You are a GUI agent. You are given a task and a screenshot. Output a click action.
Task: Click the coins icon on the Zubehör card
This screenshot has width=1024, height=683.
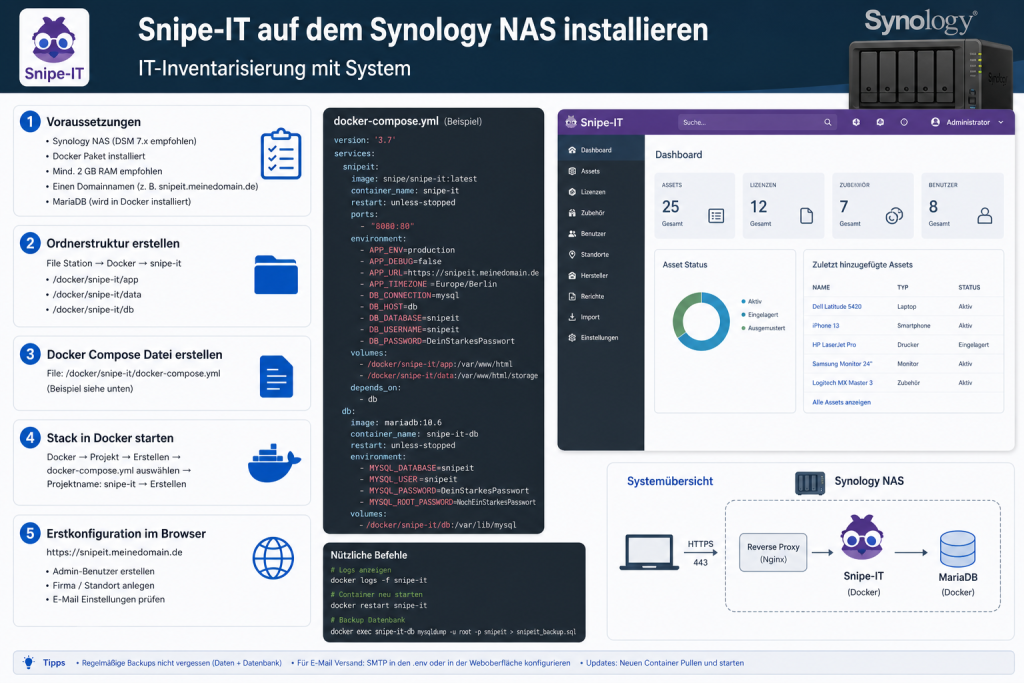894,216
